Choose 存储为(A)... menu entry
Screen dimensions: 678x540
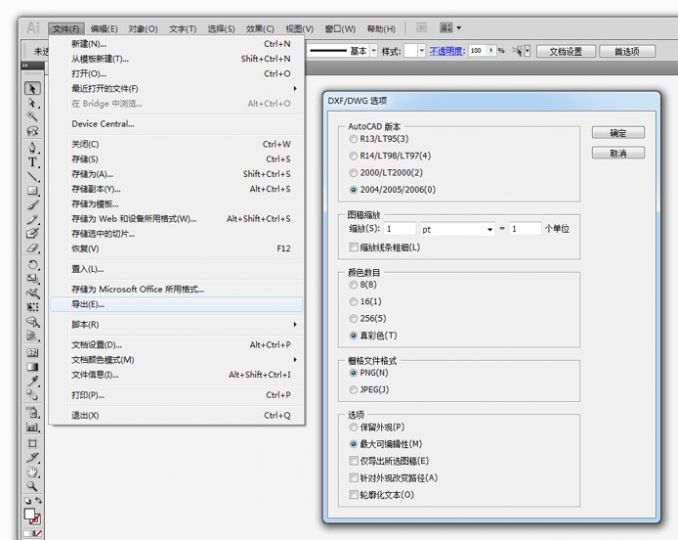(x=177, y=174)
